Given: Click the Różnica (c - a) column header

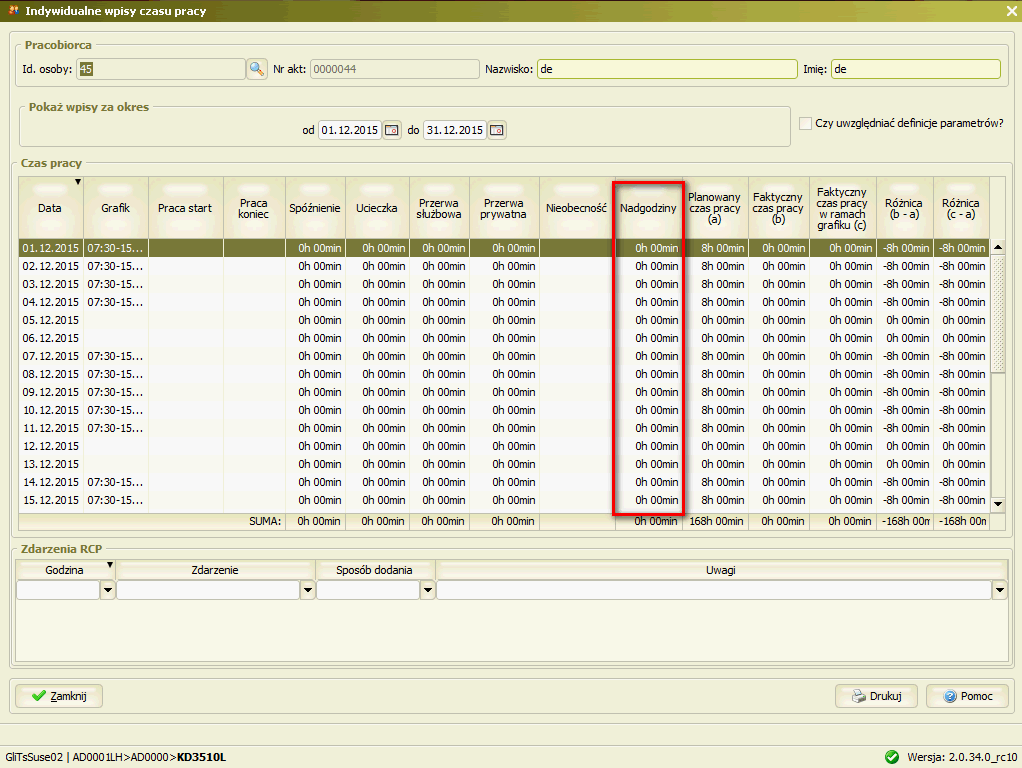Looking at the screenshot, I should [961, 208].
